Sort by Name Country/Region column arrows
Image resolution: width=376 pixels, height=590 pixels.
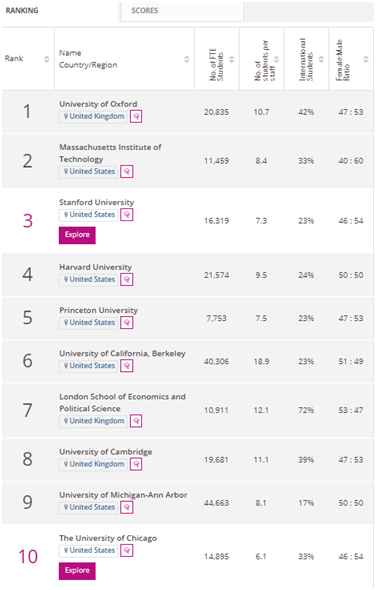click(187, 59)
